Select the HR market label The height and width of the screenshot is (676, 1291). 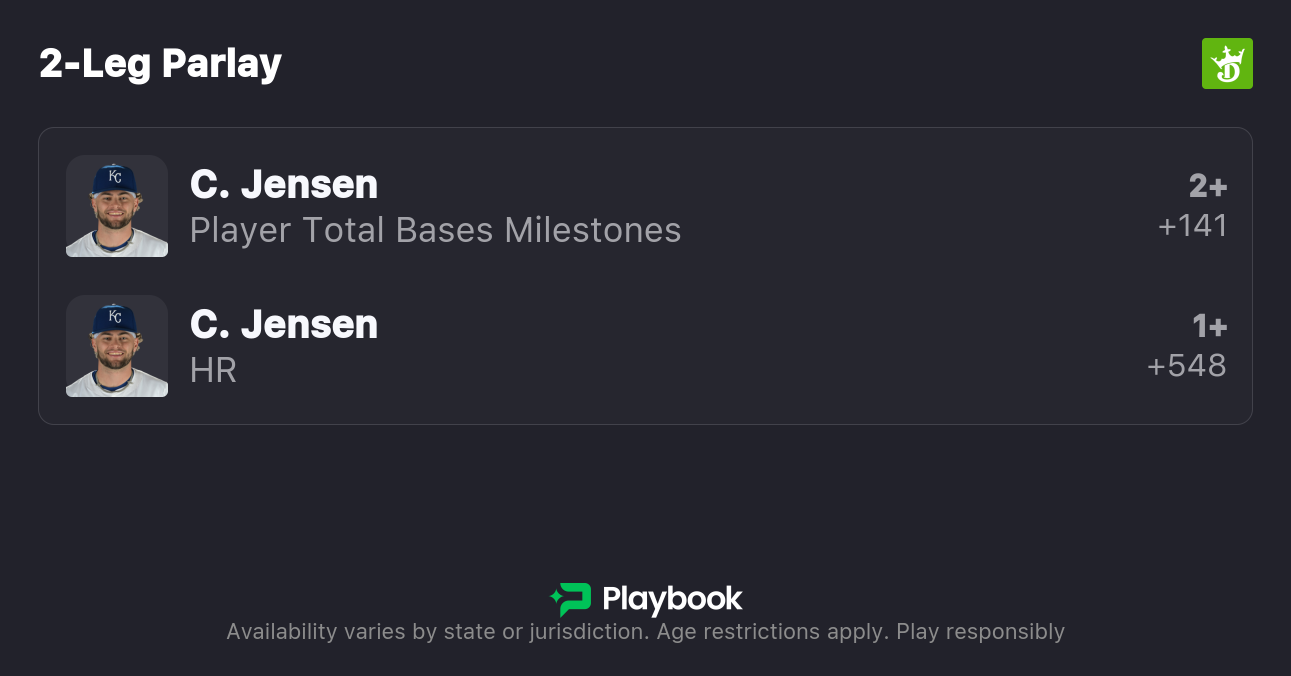(213, 370)
